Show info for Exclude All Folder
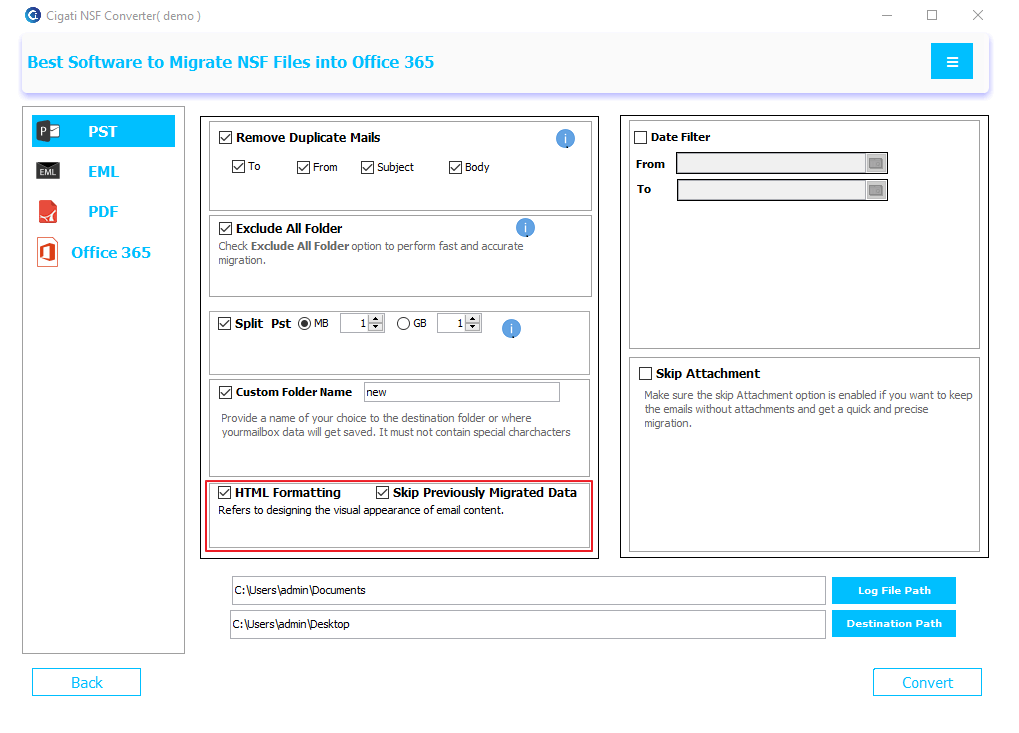Viewport: 1019px width, 733px height. (x=525, y=228)
